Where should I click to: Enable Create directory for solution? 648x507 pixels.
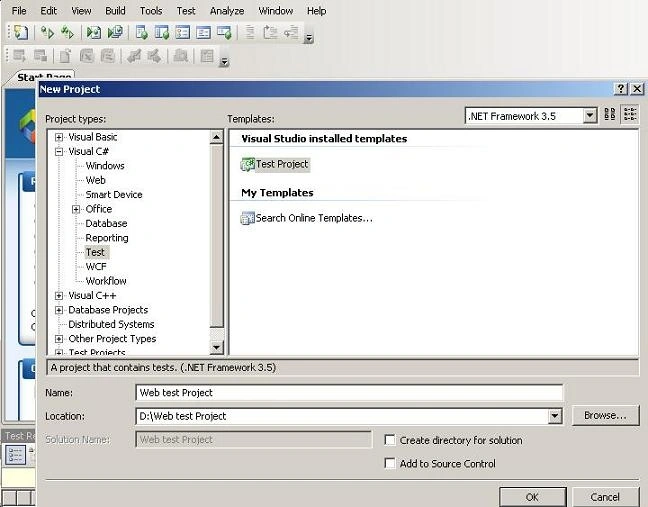[x=390, y=440]
